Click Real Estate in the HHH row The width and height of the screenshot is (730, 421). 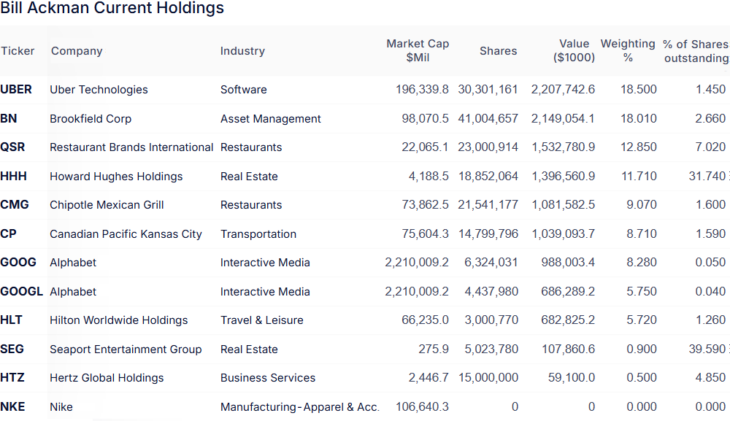point(249,177)
